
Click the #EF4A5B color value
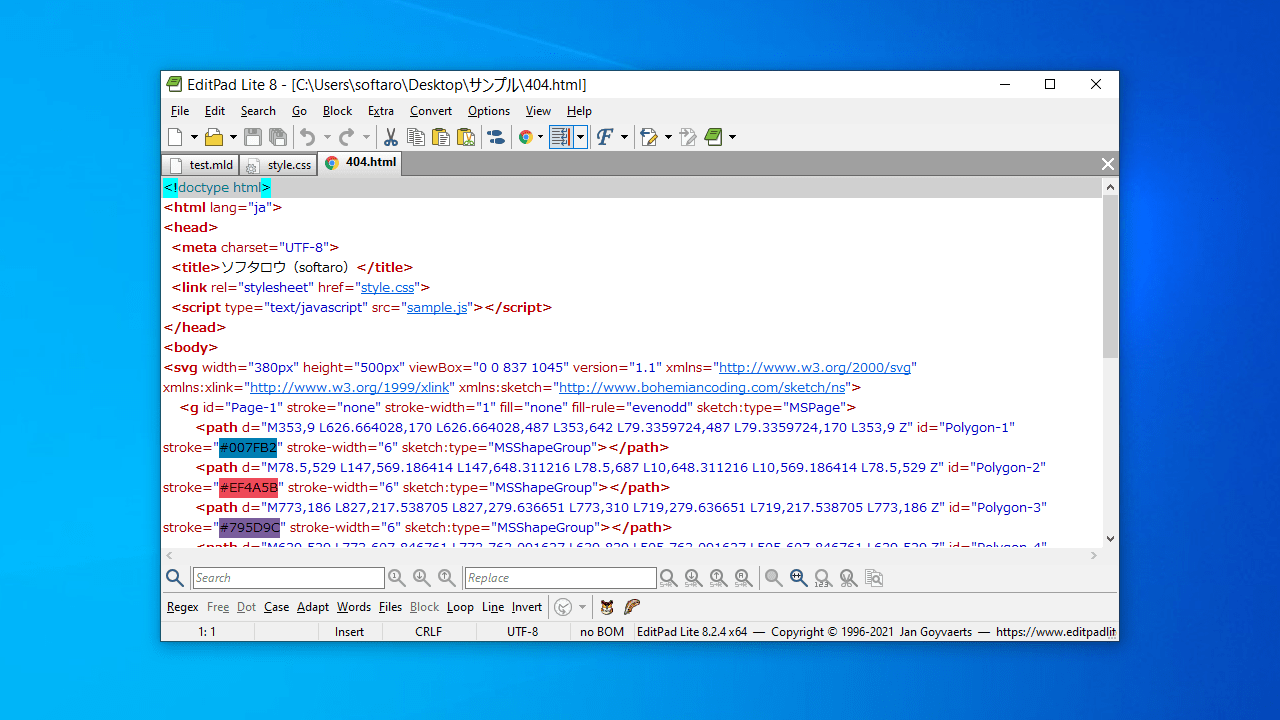click(x=249, y=487)
